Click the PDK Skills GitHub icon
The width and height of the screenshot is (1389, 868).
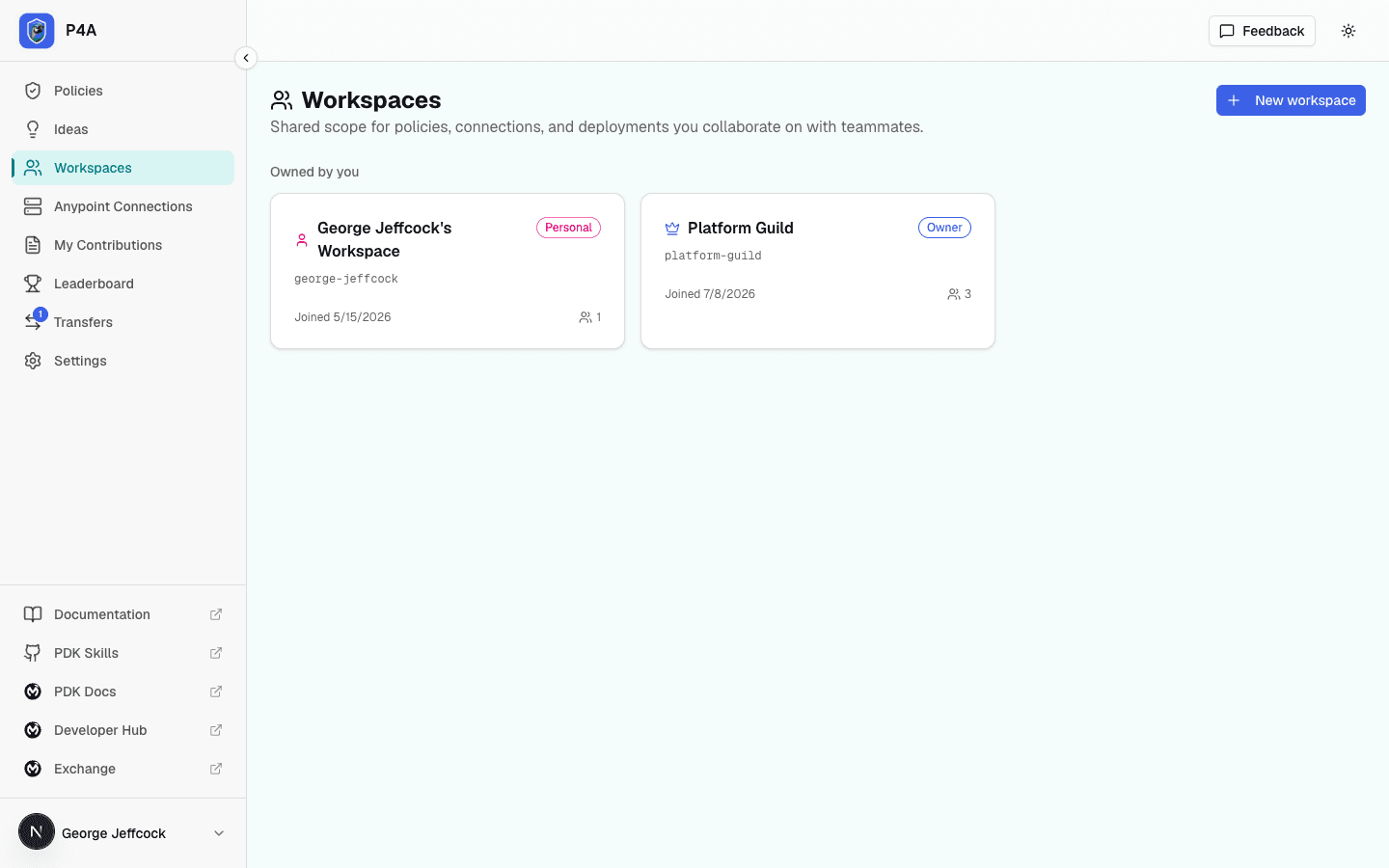(x=33, y=653)
